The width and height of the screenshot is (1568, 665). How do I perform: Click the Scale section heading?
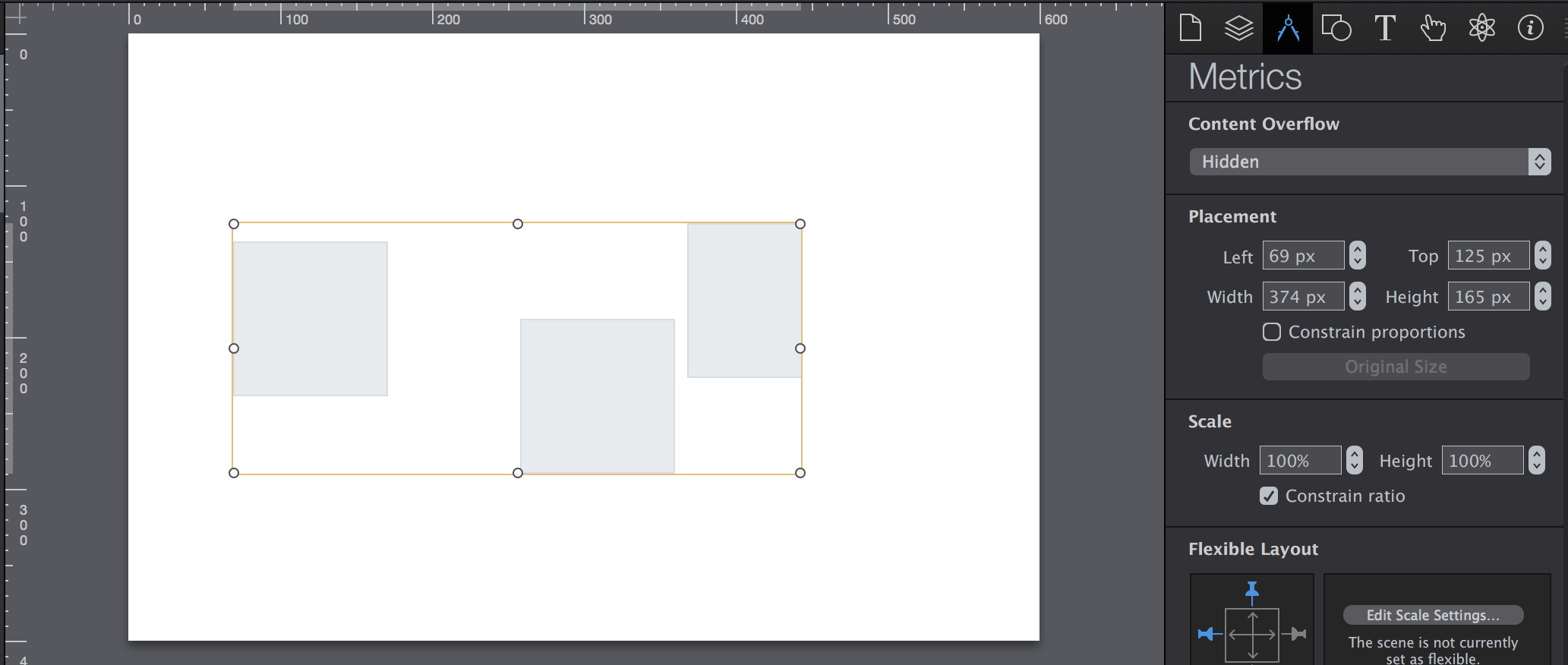pos(1210,421)
